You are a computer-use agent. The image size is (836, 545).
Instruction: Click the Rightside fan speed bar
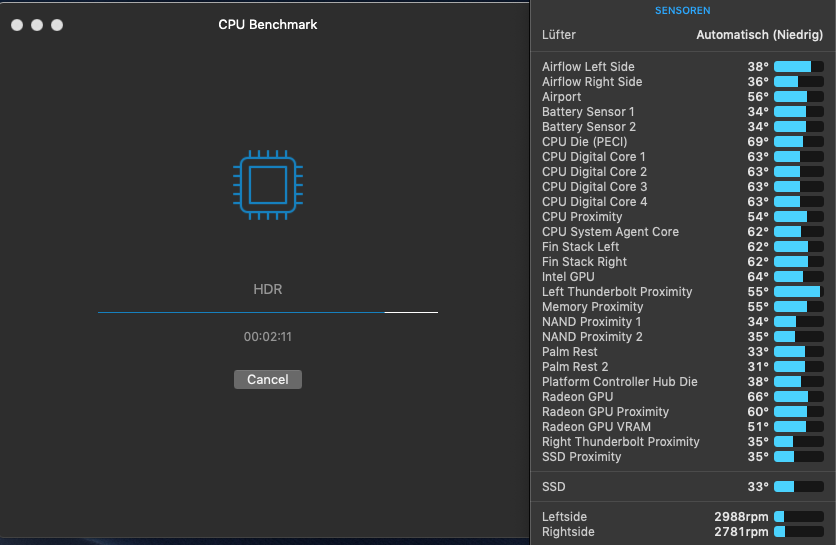click(x=797, y=532)
